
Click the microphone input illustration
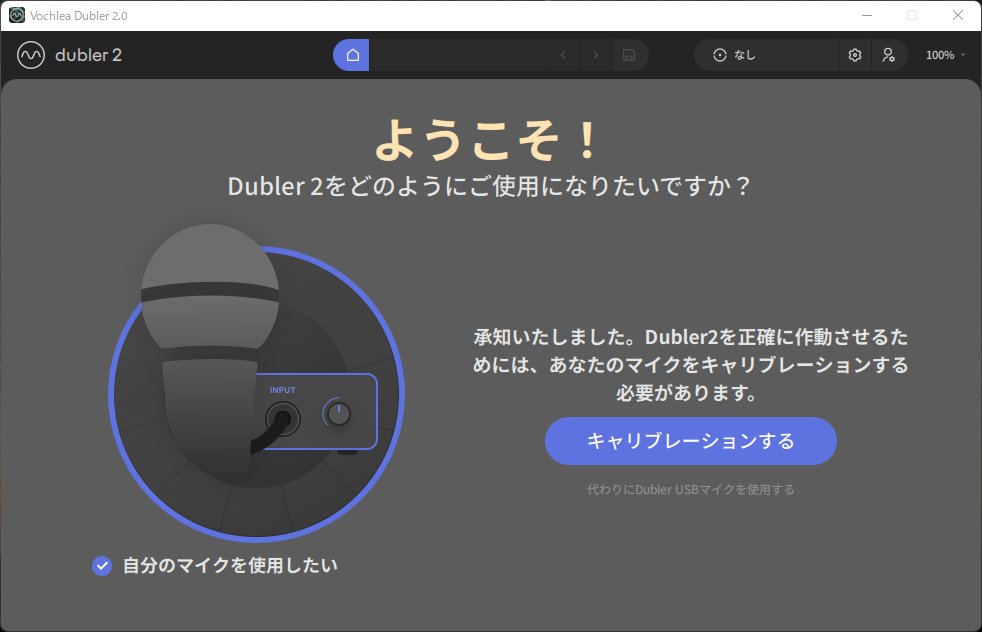(256, 383)
